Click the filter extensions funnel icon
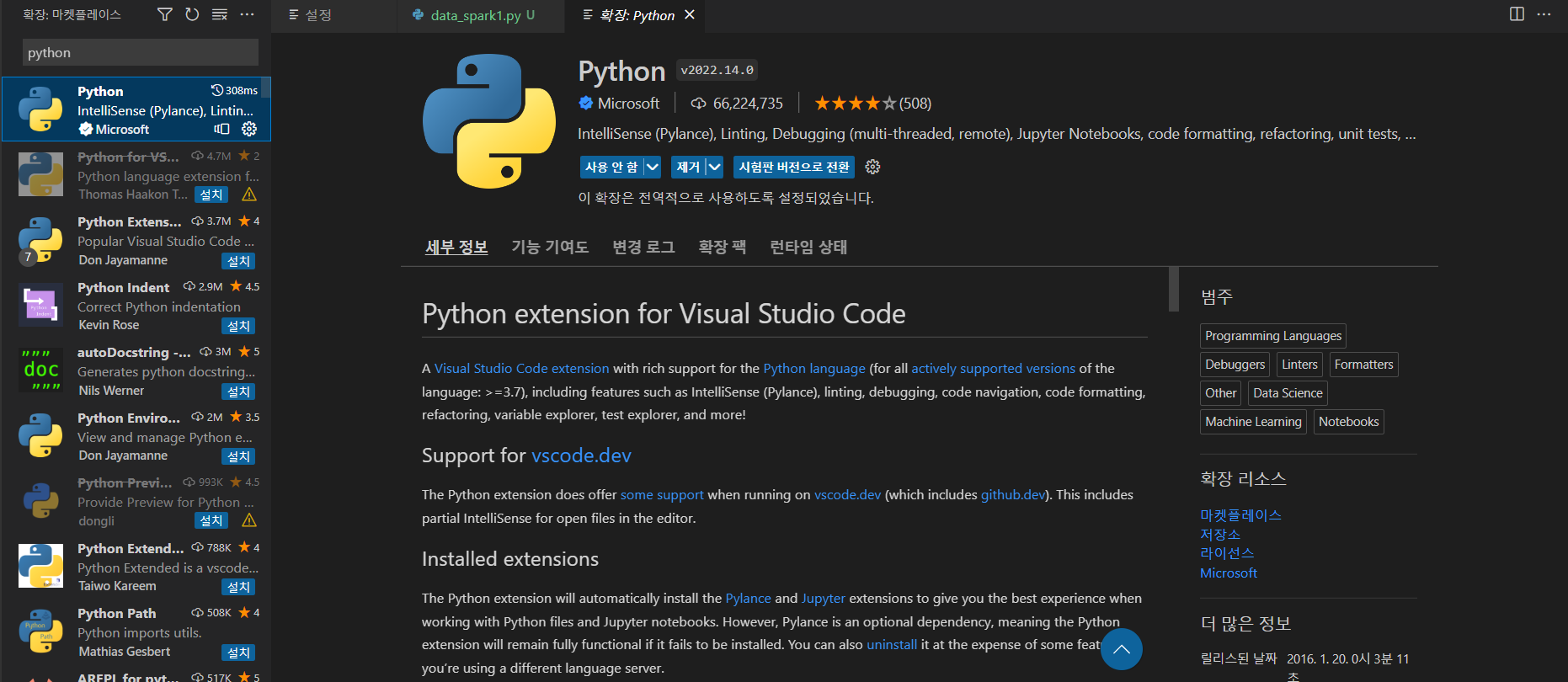Screen dimensions: 1568x682 (x=165, y=14)
